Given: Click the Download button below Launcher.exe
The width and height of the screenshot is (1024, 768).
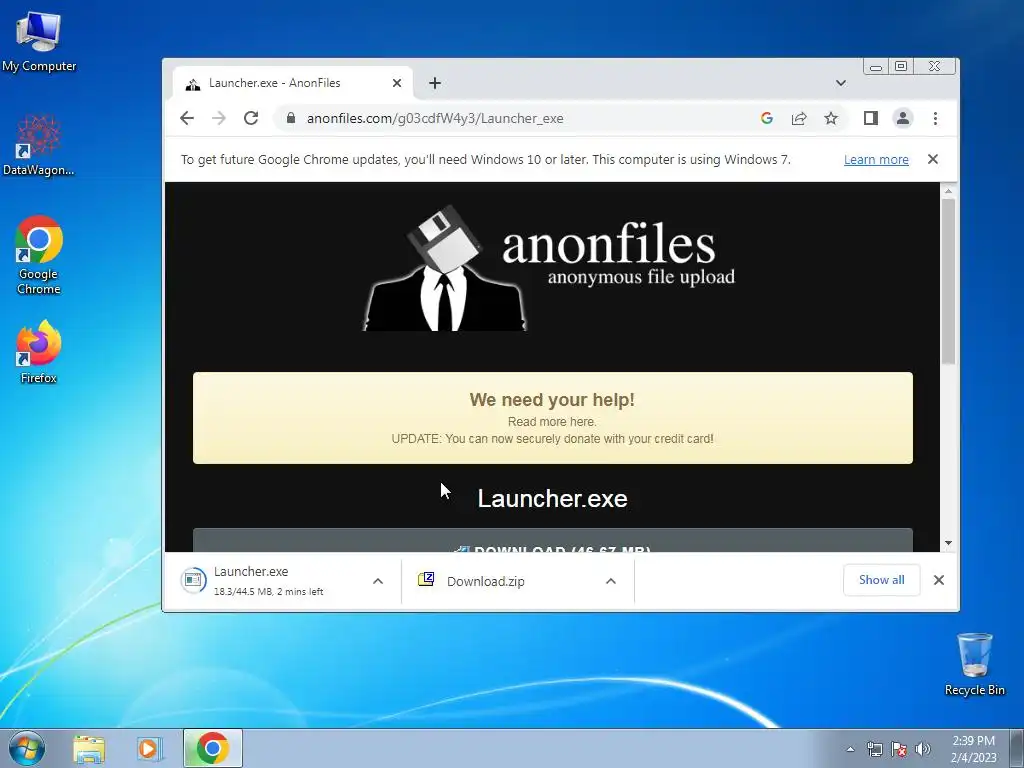Looking at the screenshot, I should [552, 541].
